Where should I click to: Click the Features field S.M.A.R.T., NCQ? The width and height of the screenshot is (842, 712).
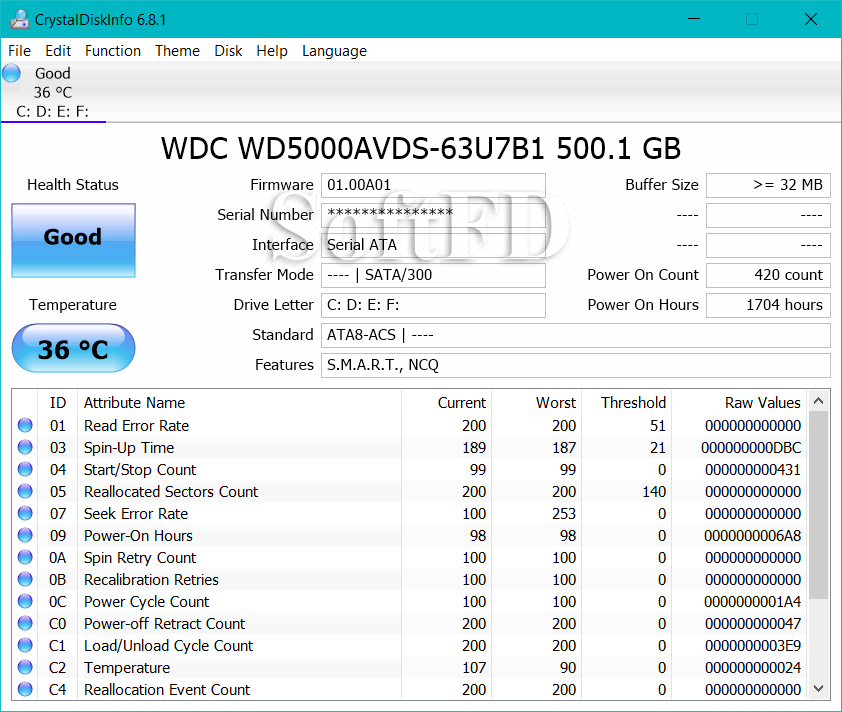tap(576, 366)
